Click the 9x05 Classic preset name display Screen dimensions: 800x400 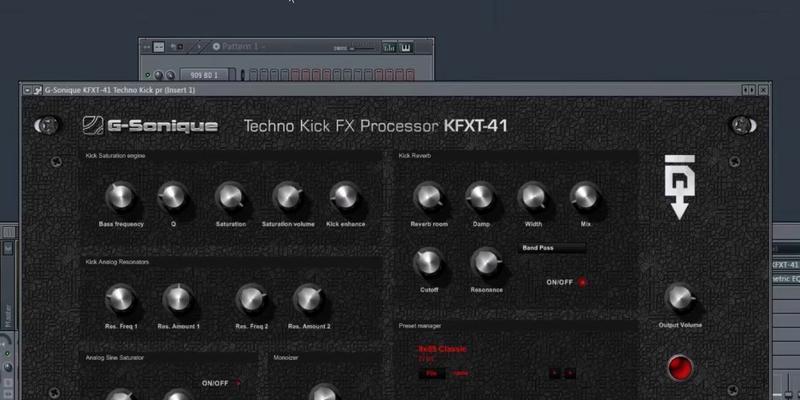pyautogui.click(x=442, y=349)
